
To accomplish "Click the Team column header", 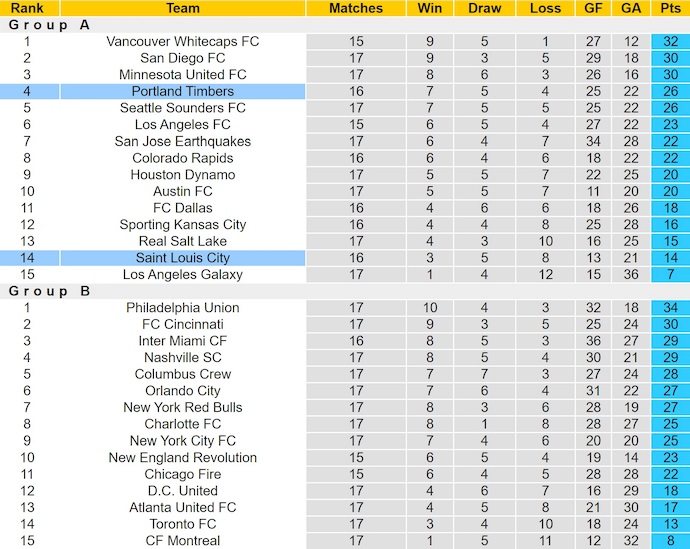I will [x=182, y=8].
